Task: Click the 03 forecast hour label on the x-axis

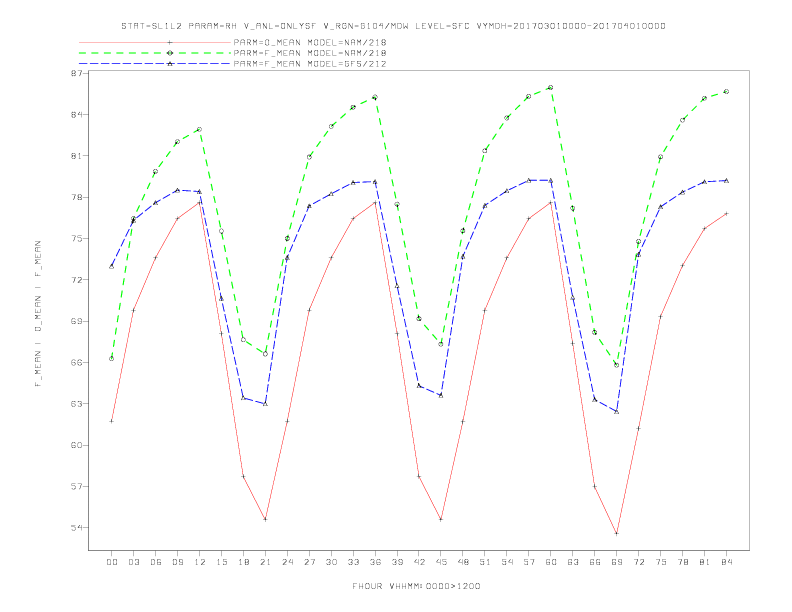Action: 133,562
